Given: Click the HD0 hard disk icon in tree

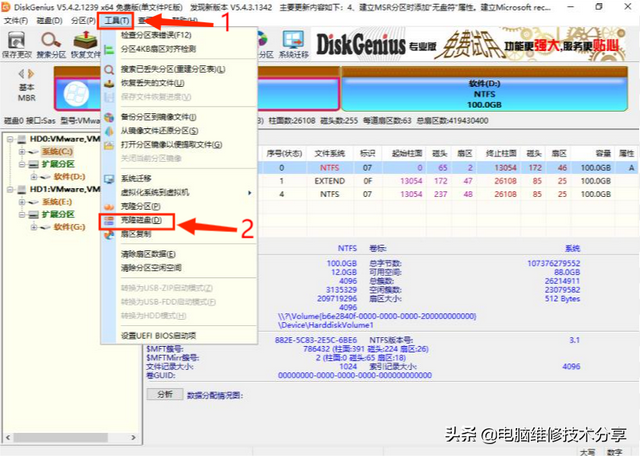Looking at the screenshot, I should tap(22, 139).
